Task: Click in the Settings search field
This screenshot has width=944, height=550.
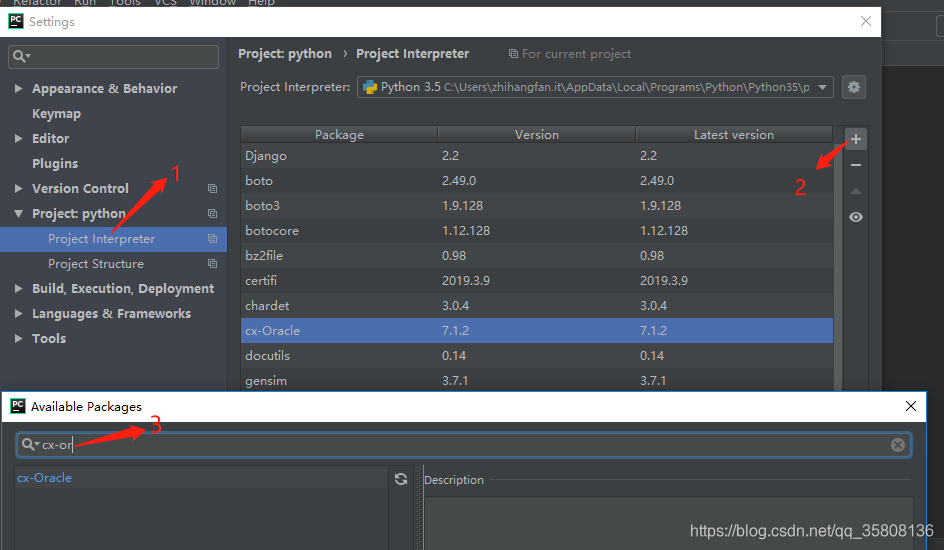Action: coord(113,57)
